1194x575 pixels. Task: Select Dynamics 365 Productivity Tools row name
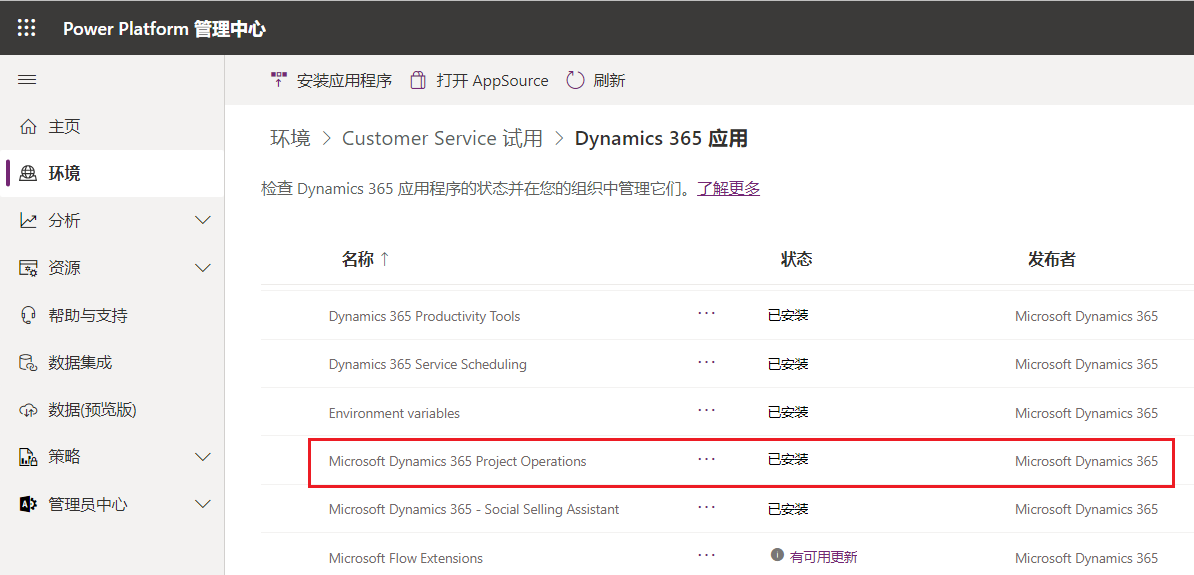pyautogui.click(x=424, y=316)
